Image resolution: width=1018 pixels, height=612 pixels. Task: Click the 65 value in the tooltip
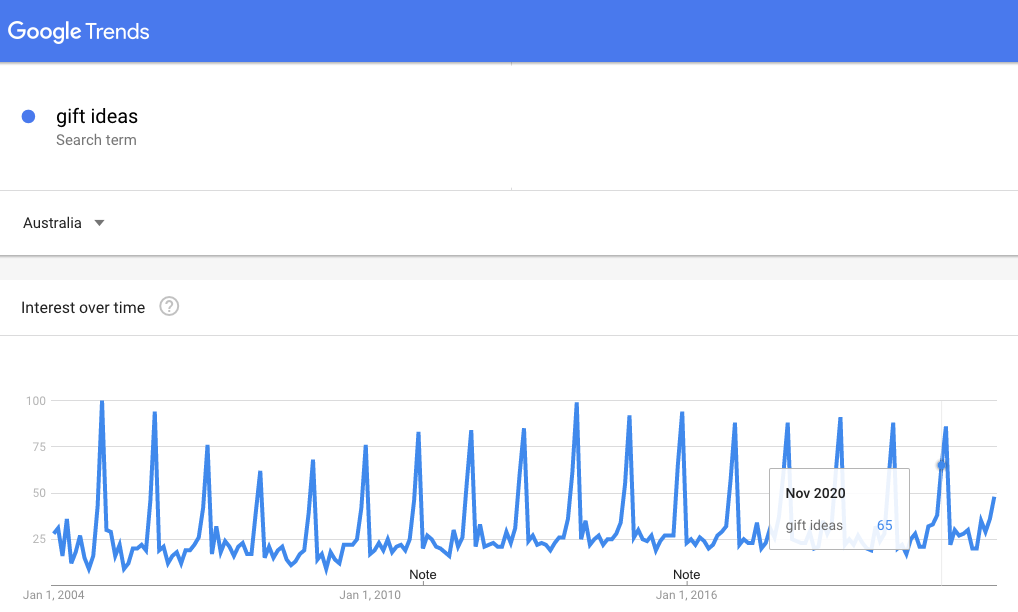[884, 526]
